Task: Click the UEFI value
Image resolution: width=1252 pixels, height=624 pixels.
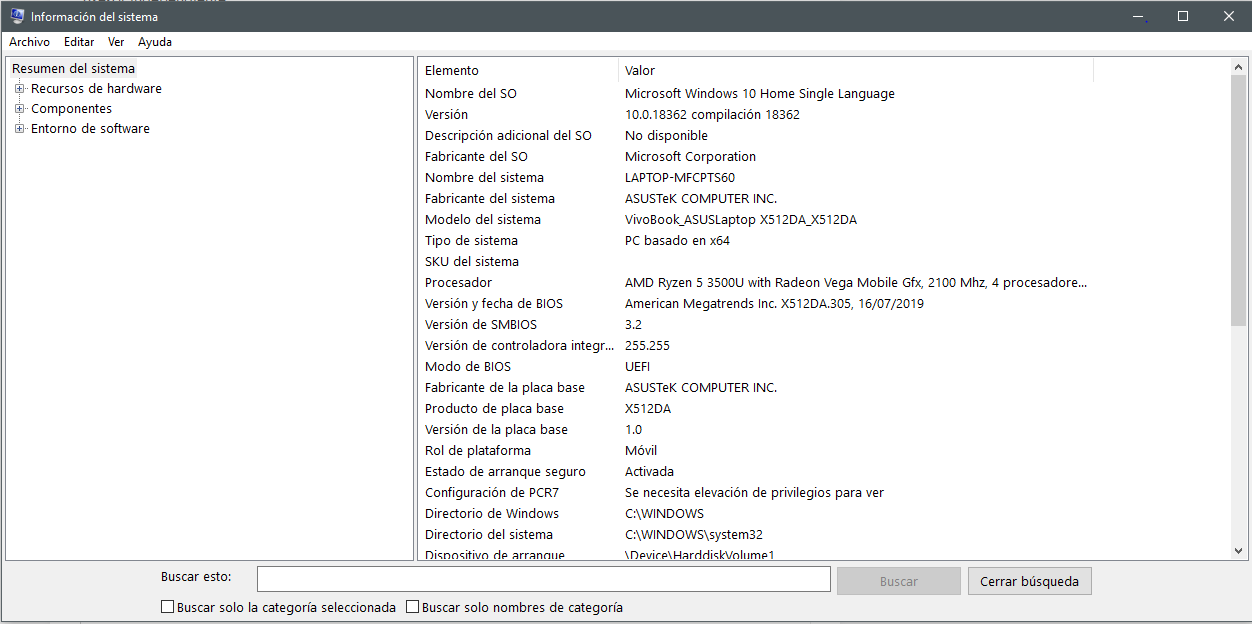Action: [x=637, y=367]
